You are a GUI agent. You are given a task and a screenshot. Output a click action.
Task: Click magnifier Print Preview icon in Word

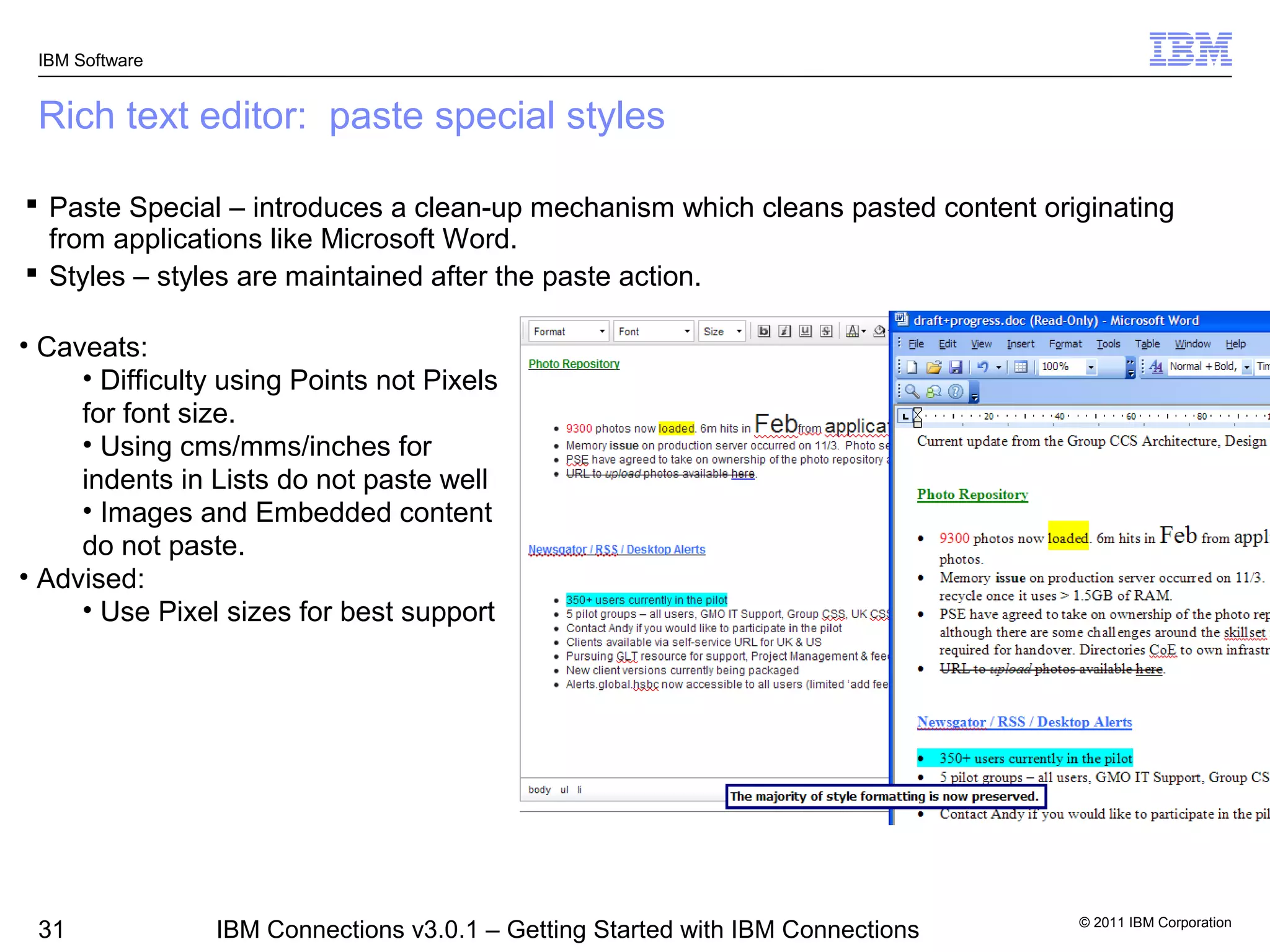[912, 391]
